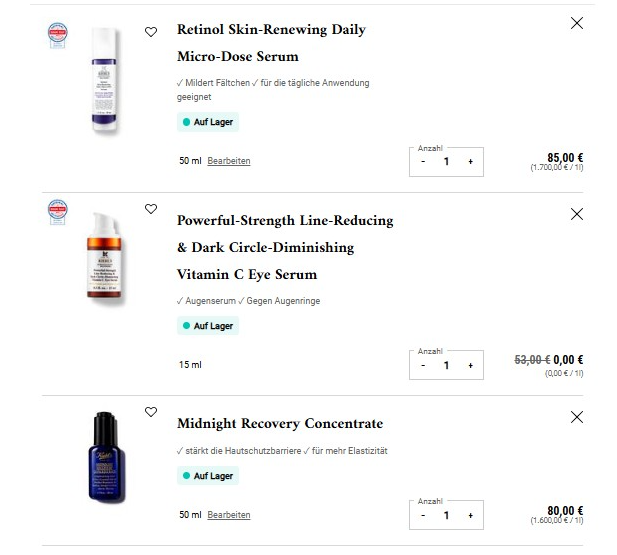
Task: Increase Vitamin C Eye Serum quantity
Action: point(470,365)
